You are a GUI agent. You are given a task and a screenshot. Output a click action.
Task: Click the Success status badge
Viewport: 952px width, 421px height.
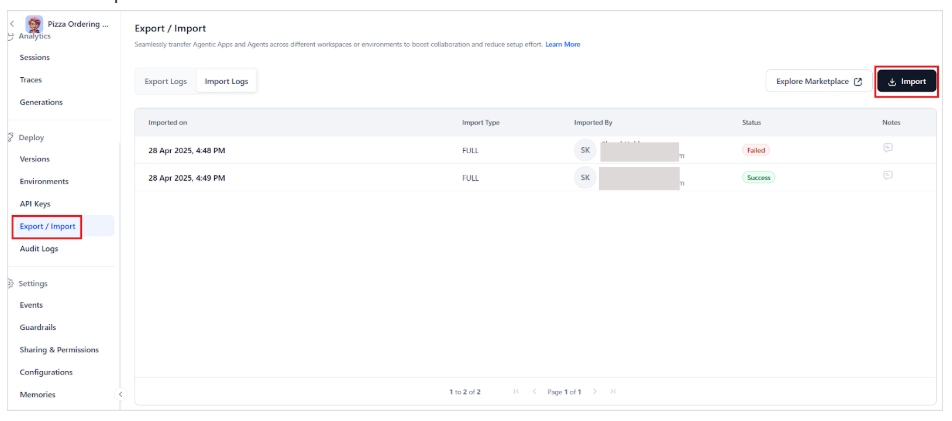(x=758, y=178)
